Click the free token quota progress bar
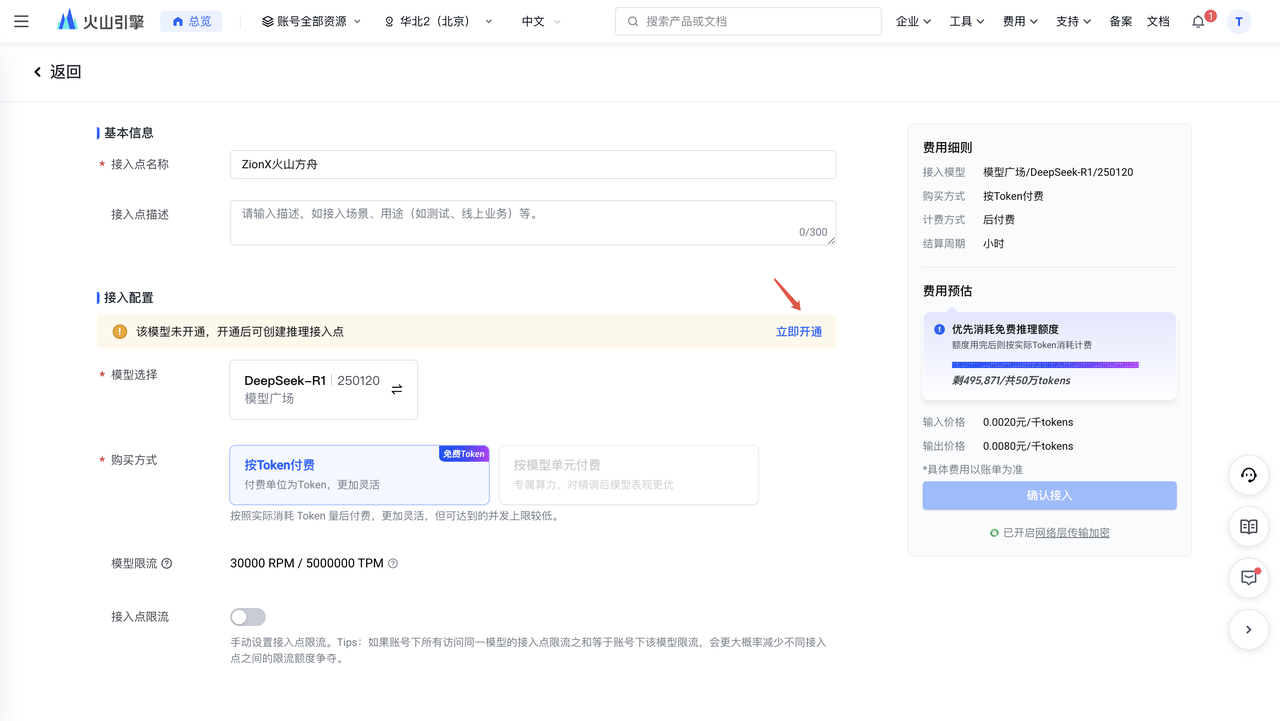The width and height of the screenshot is (1280, 721). coord(1045,365)
